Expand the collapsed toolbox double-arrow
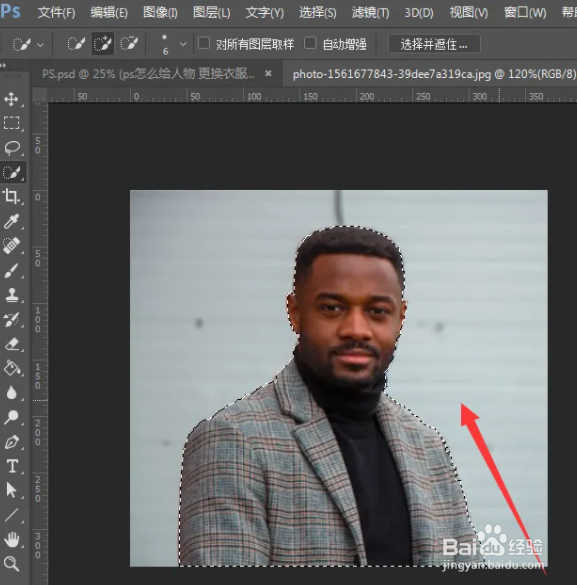The height and width of the screenshot is (585, 577). coord(3,66)
